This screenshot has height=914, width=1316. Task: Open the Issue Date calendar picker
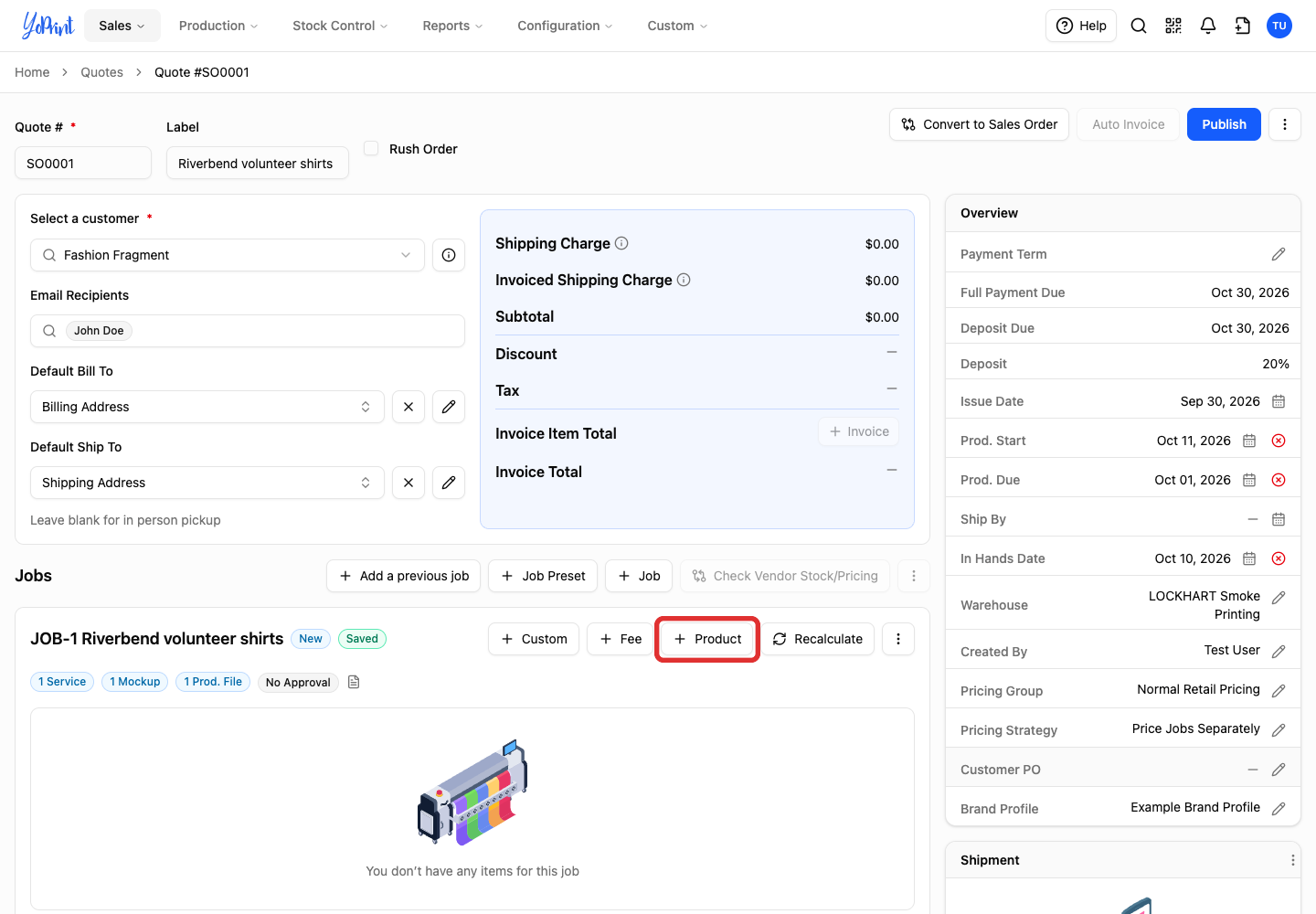tap(1279, 401)
